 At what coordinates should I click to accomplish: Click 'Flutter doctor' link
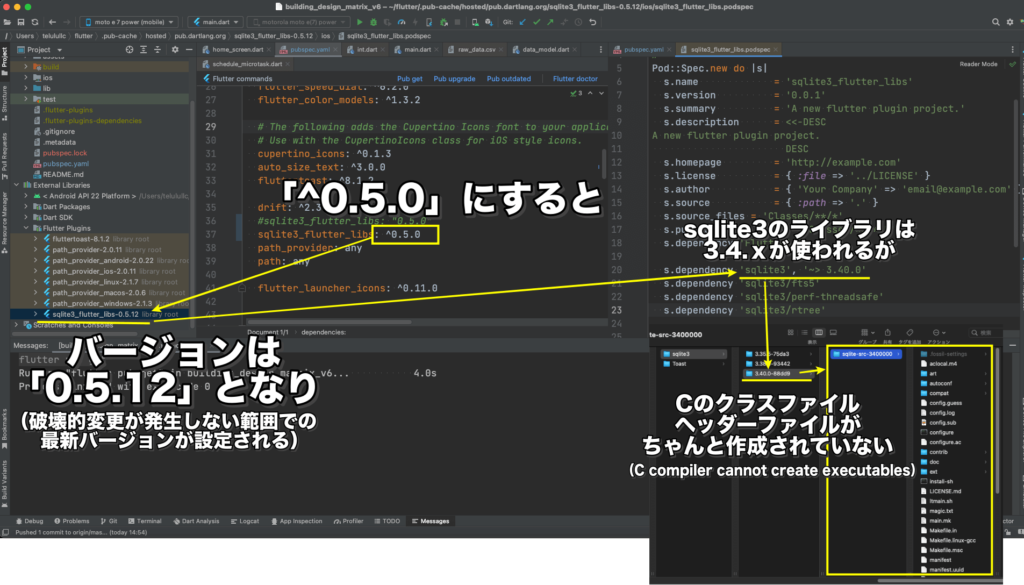pyautogui.click(x=575, y=79)
